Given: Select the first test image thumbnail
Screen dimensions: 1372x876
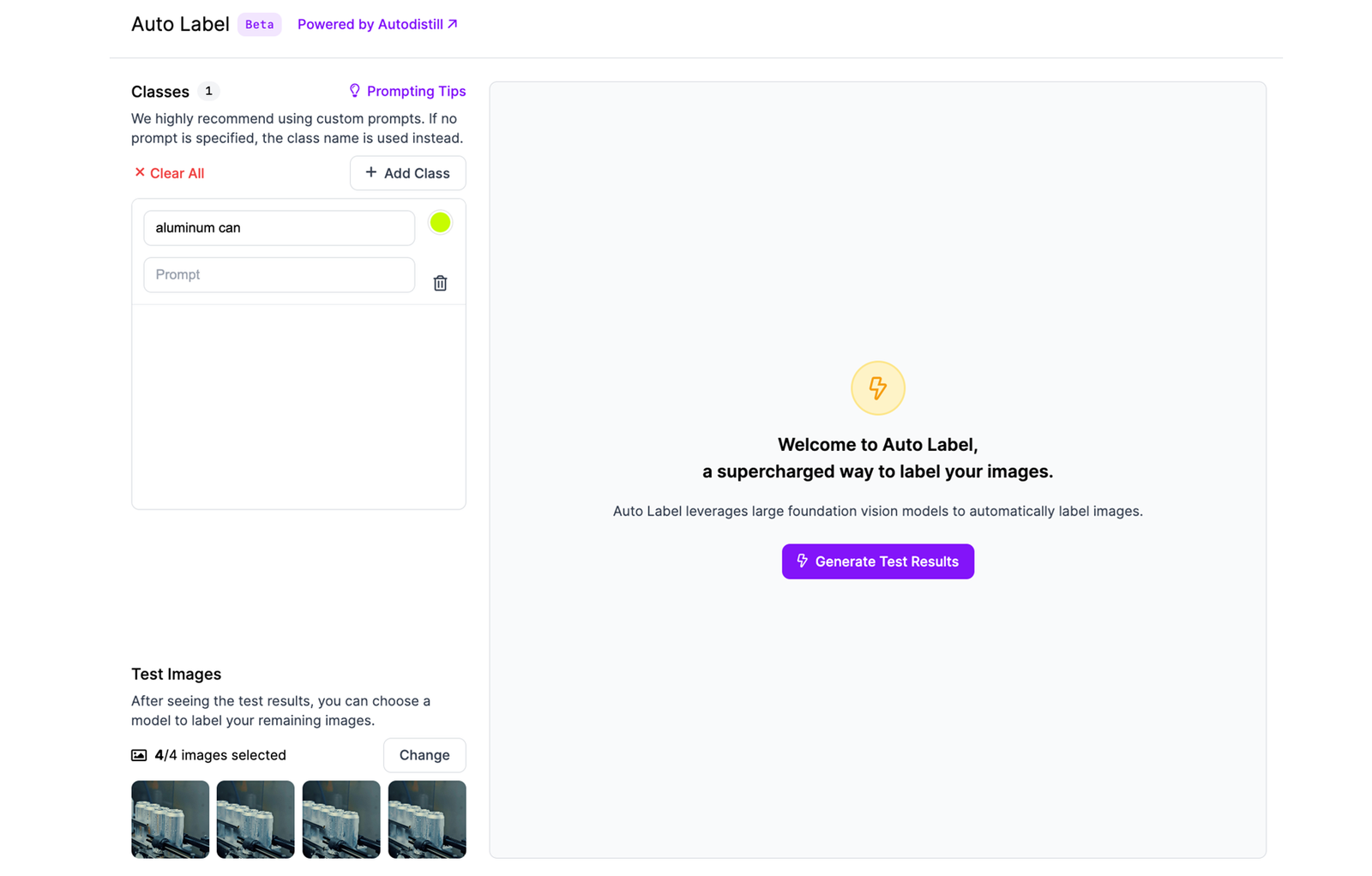Looking at the screenshot, I should 170,819.
